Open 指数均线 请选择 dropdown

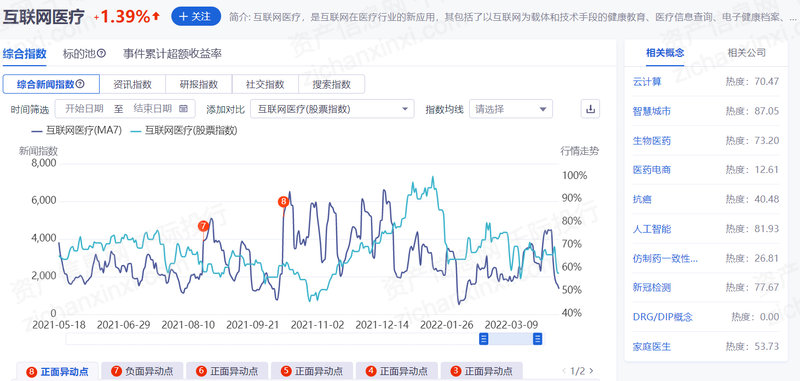point(511,109)
